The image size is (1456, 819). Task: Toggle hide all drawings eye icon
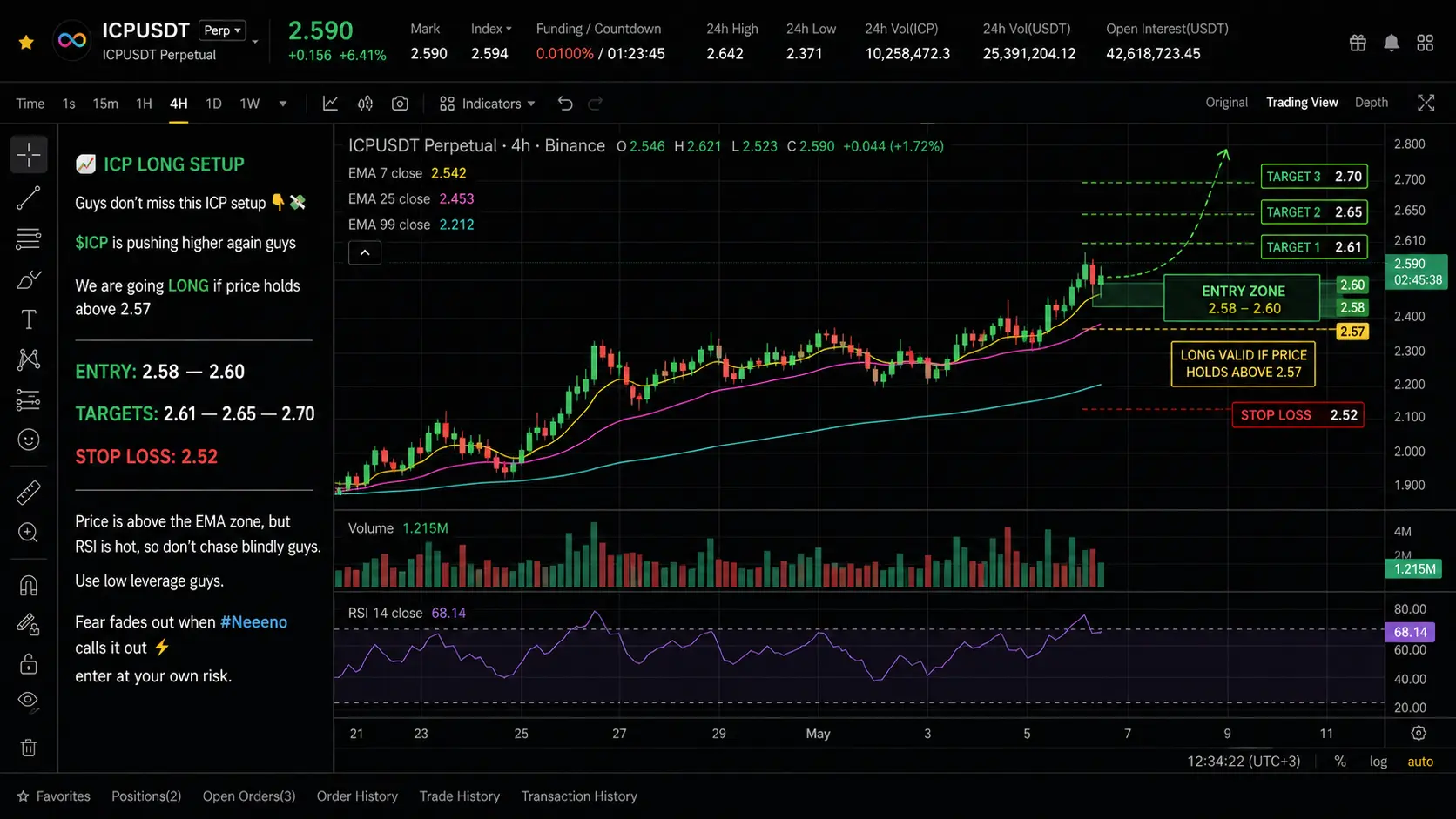click(29, 702)
